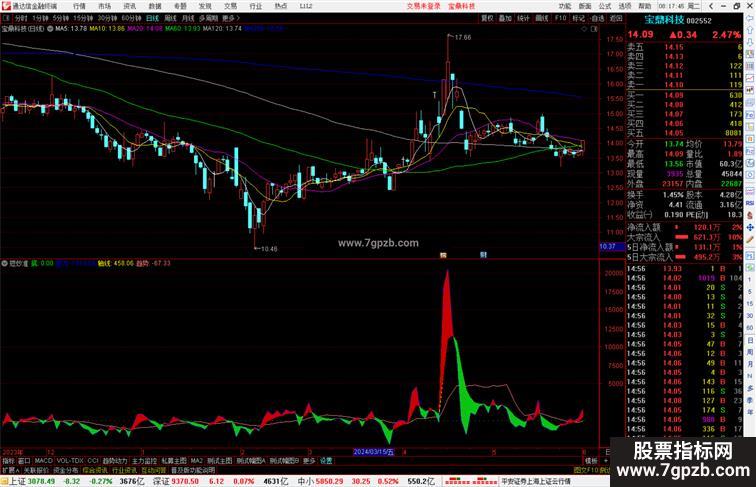Open the 市场 menu
The height and width of the screenshot is (487, 756).
pos(104,6)
